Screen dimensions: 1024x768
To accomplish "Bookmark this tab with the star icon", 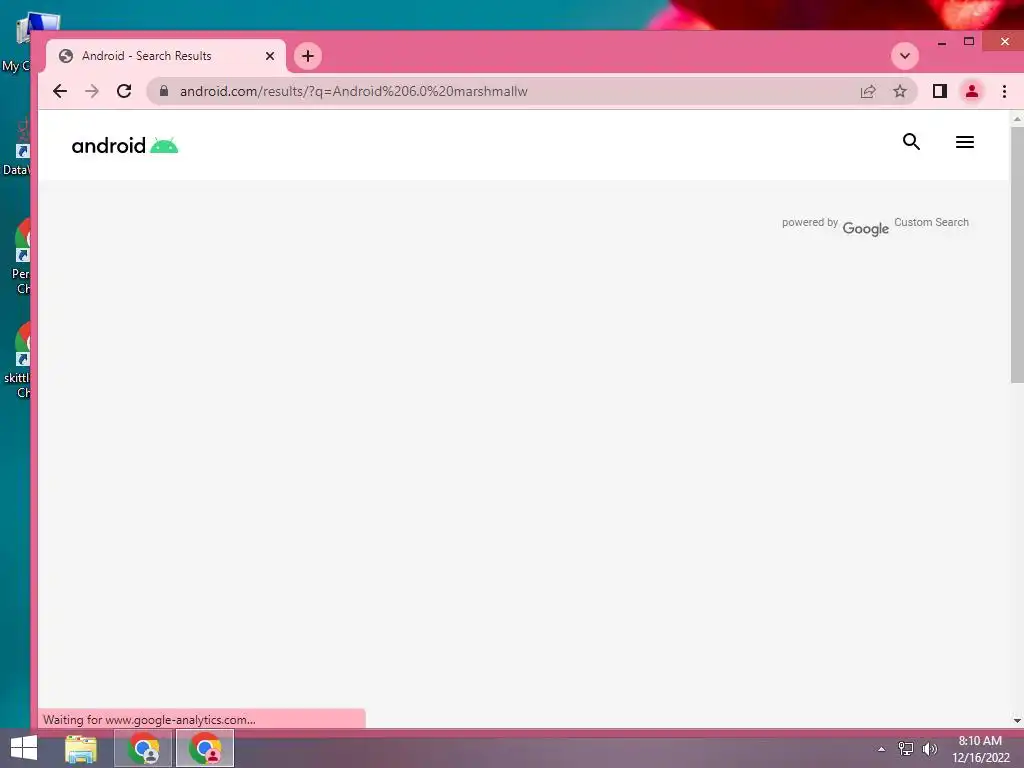I will (x=900, y=91).
